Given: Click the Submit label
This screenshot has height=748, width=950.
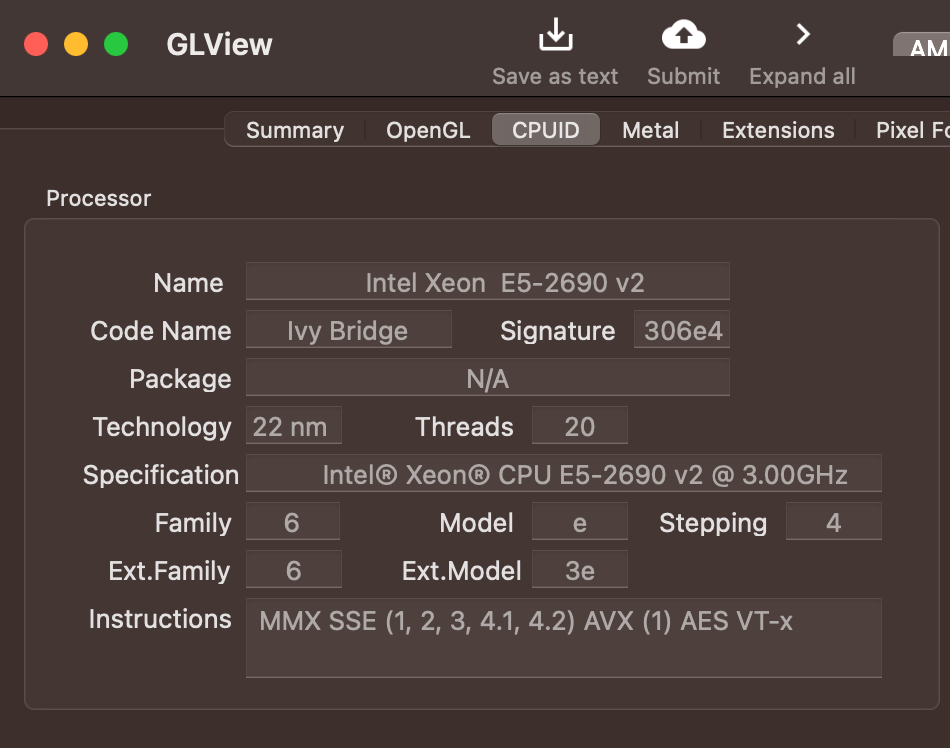Looking at the screenshot, I should (683, 76).
